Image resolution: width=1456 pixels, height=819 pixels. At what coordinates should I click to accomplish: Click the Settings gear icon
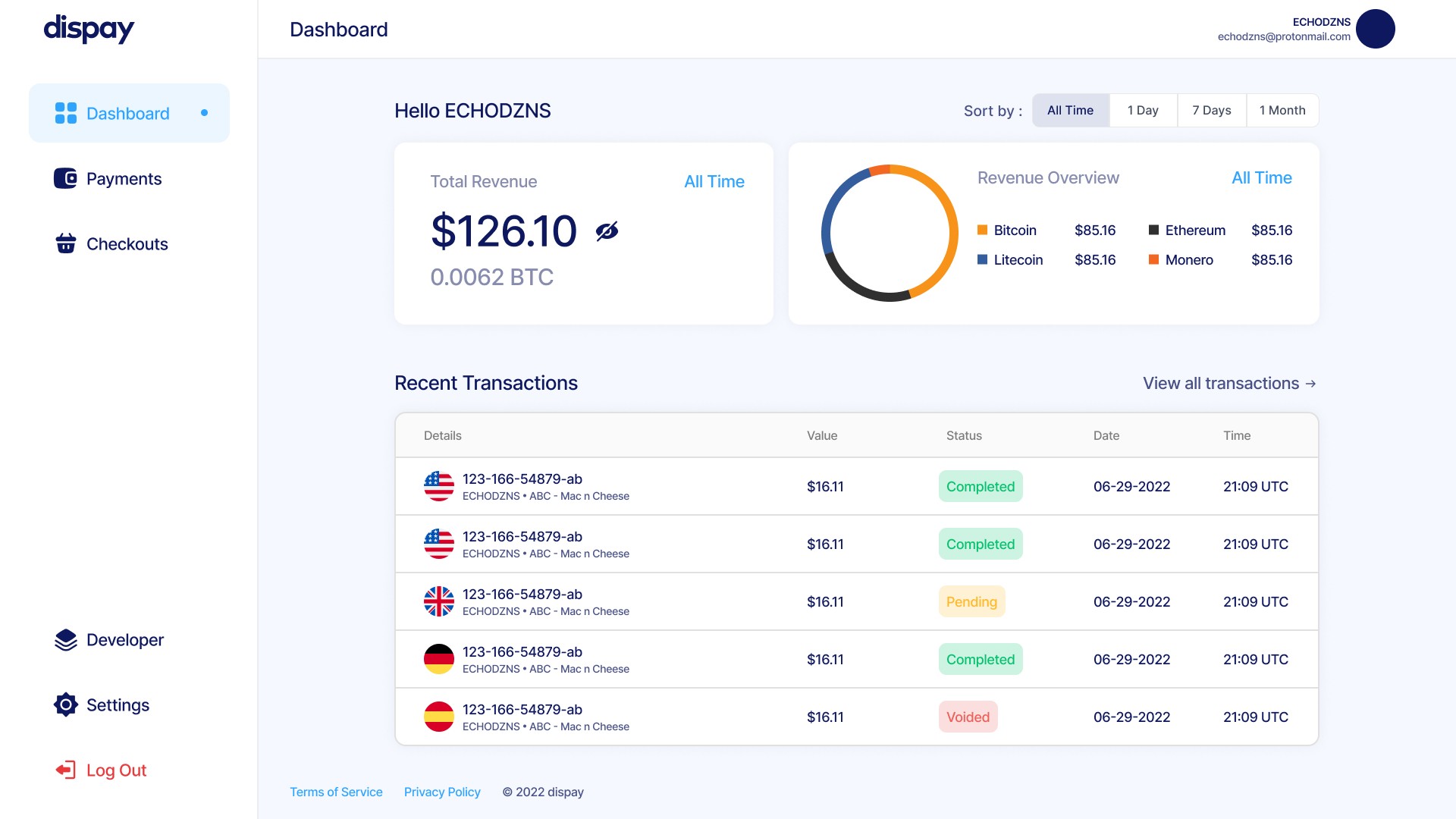pyautogui.click(x=66, y=704)
